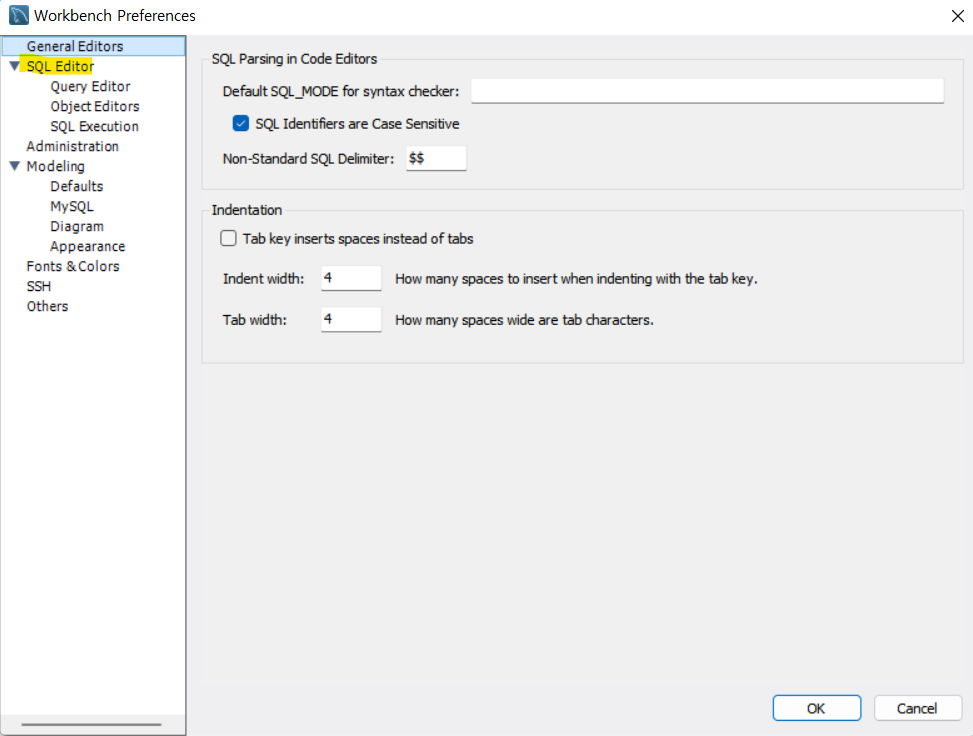973x736 pixels.
Task: Close the Workbench Preferences dialog
Action: 957,16
